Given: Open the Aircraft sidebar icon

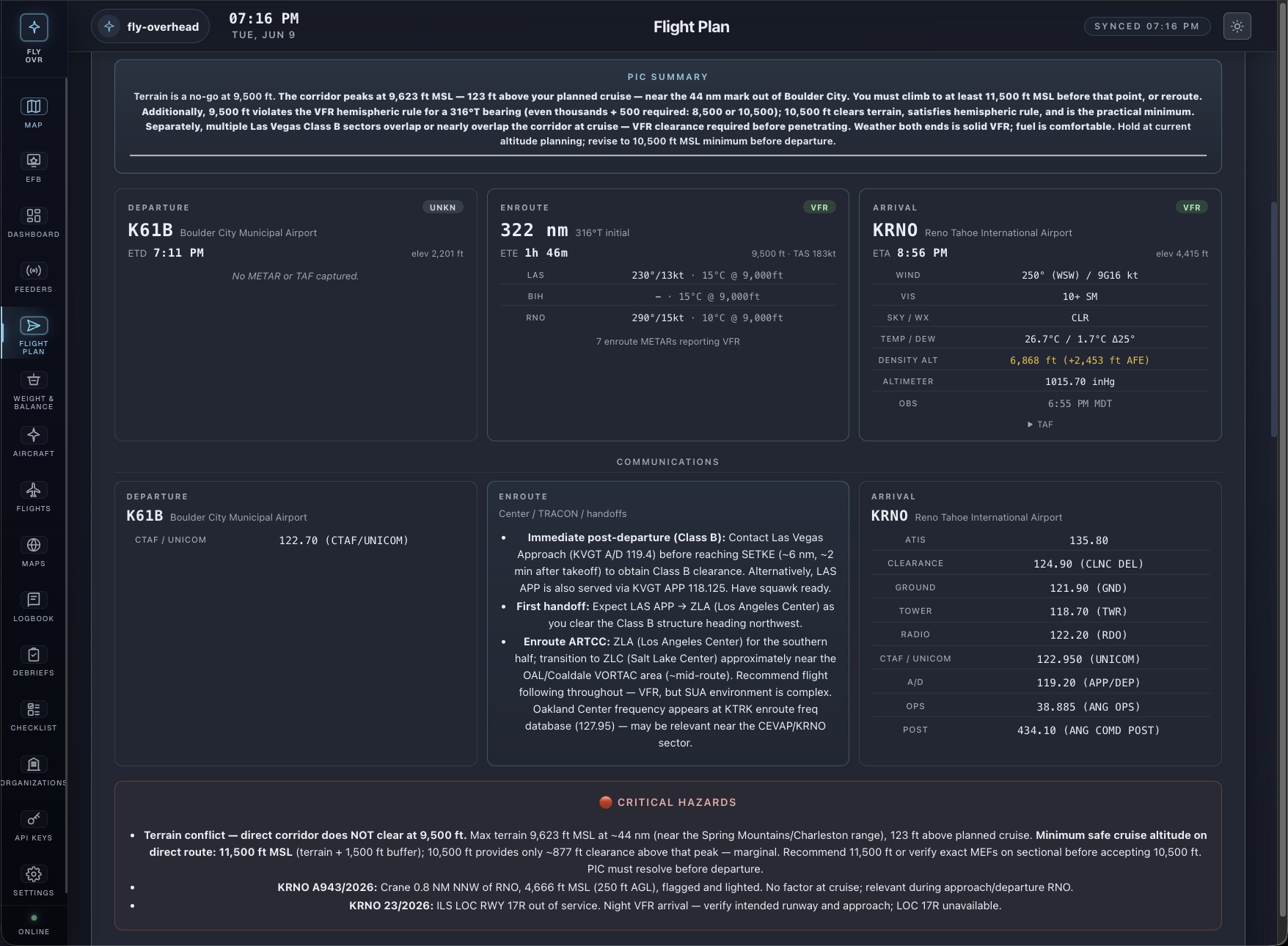Looking at the screenshot, I should (34, 435).
